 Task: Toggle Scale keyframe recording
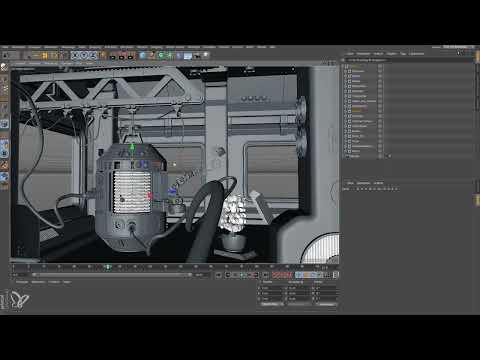306,275
